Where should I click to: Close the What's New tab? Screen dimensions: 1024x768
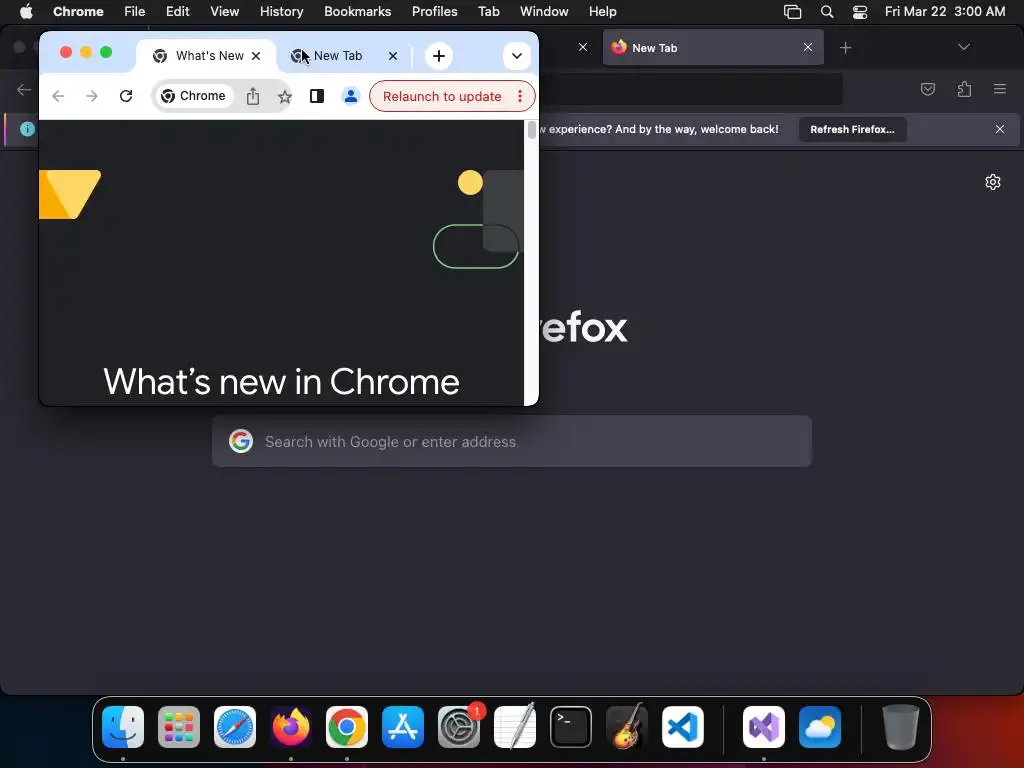point(256,56)
